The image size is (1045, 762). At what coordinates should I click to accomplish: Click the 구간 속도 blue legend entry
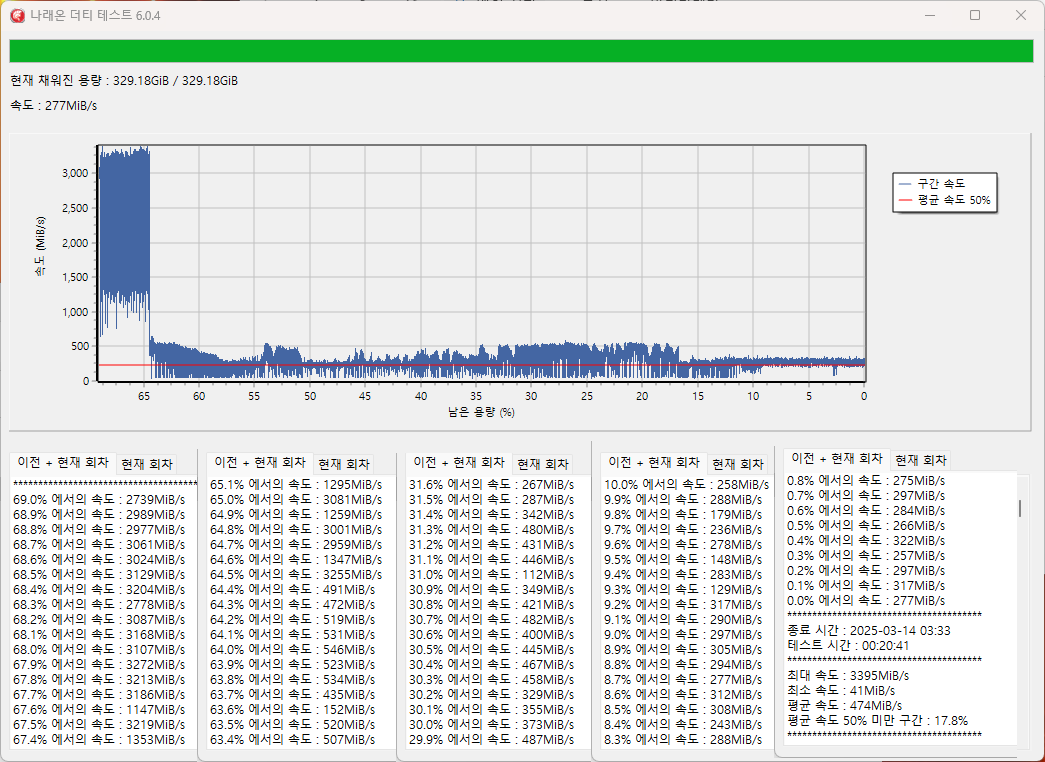[x=932, y=183]
